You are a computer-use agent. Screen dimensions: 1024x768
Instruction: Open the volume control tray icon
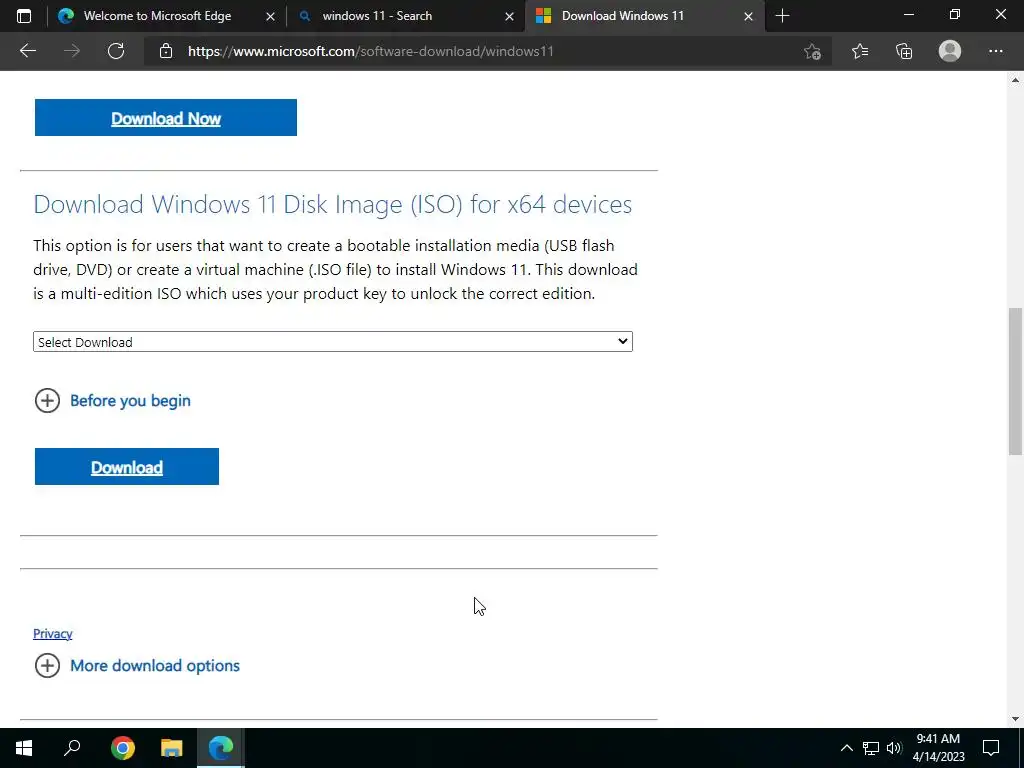893,748
